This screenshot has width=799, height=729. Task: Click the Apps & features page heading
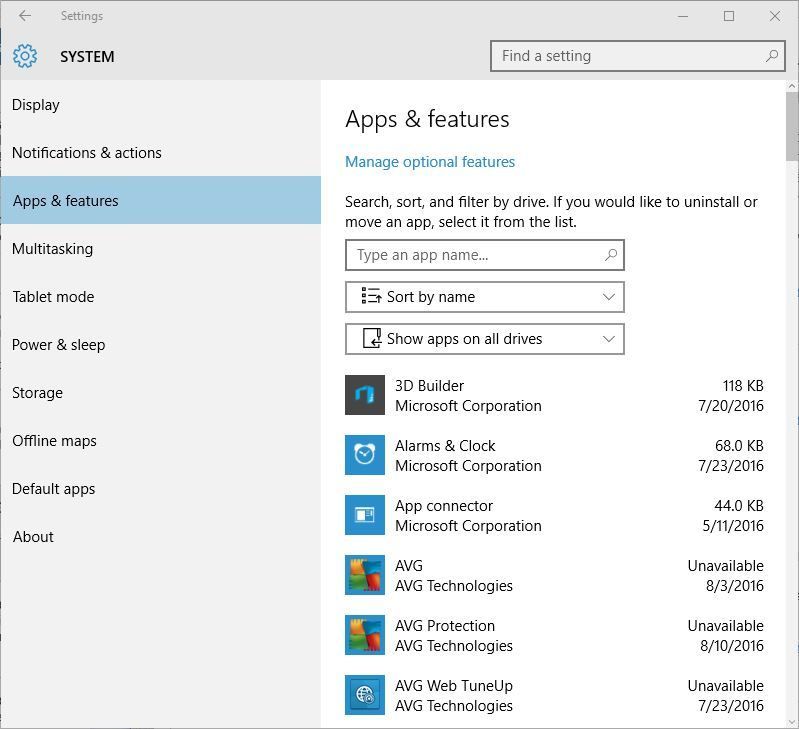(427, 120)
